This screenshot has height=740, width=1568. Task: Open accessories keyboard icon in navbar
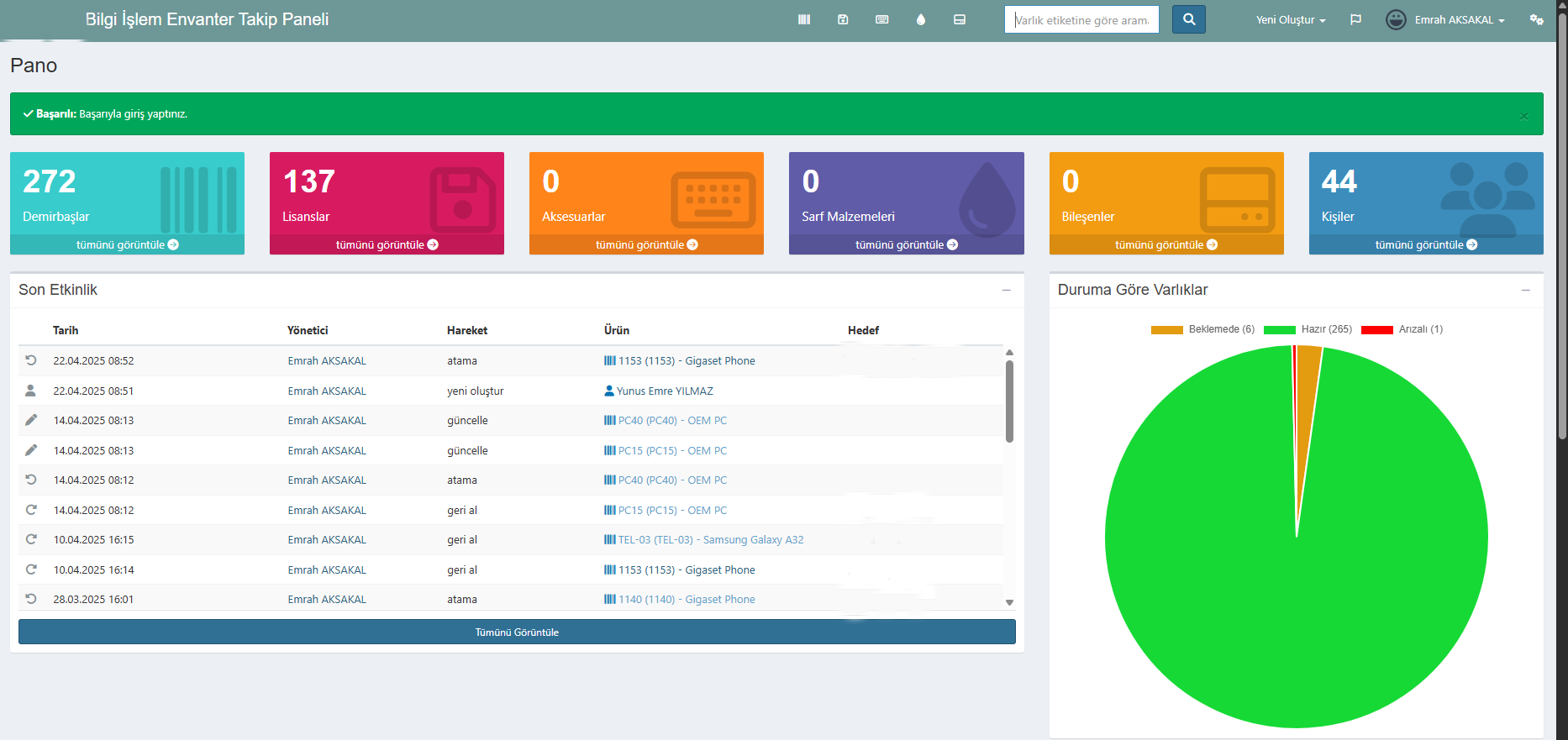(x=881, y=19)
